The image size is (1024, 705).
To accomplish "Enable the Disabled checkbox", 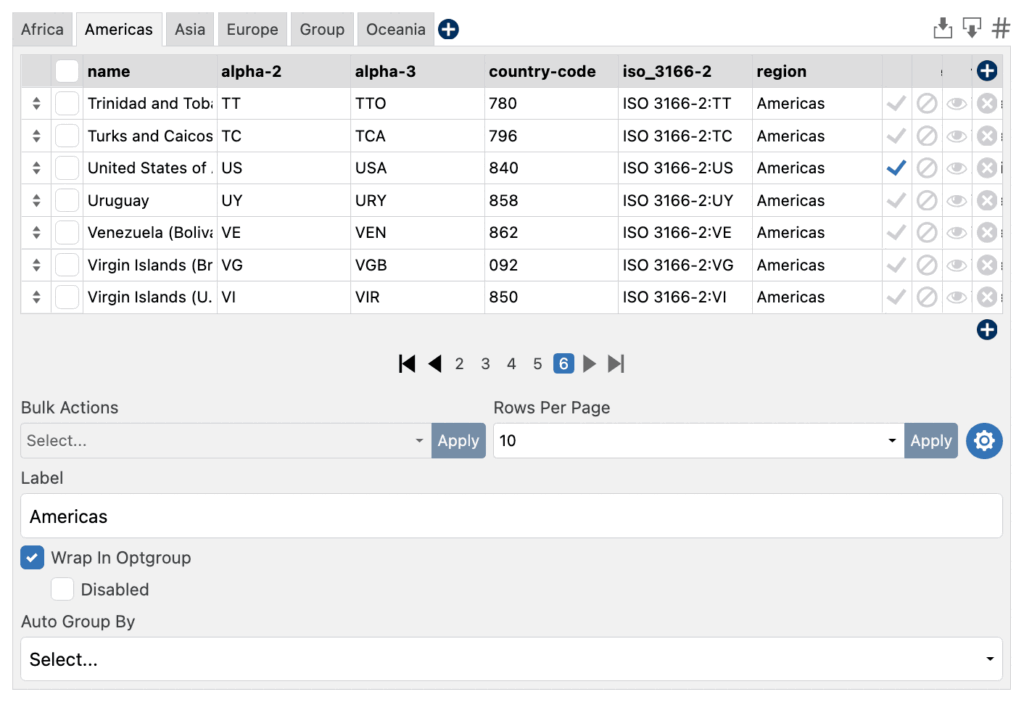I will click(x=63, y=589).
